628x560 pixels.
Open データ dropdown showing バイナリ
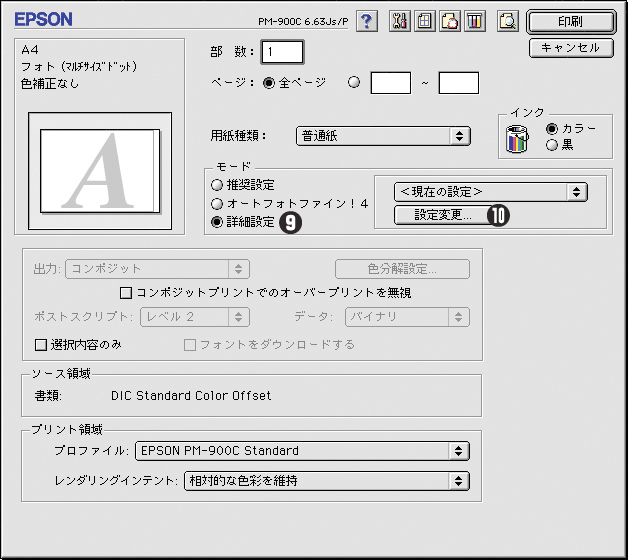coord(407,317)
